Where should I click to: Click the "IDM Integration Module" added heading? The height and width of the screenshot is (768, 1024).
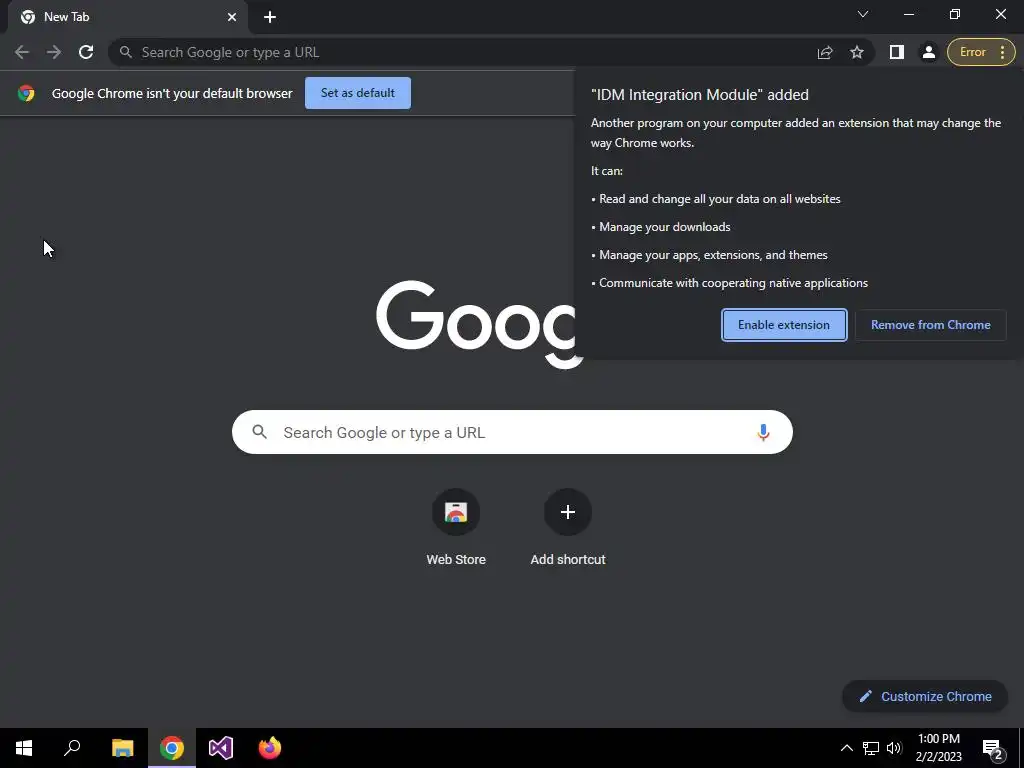coord(699,95)
